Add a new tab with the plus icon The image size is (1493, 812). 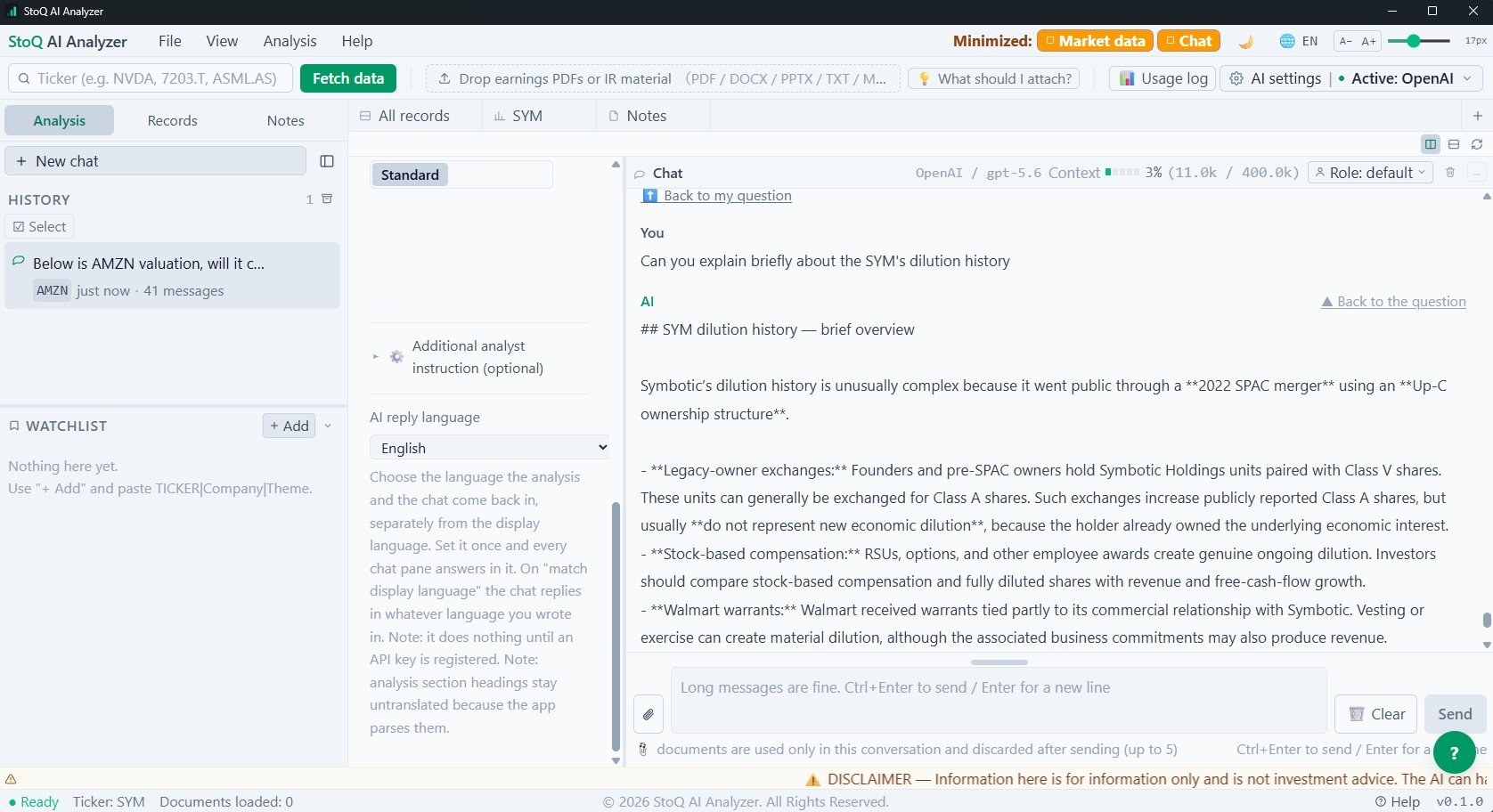1477,116
